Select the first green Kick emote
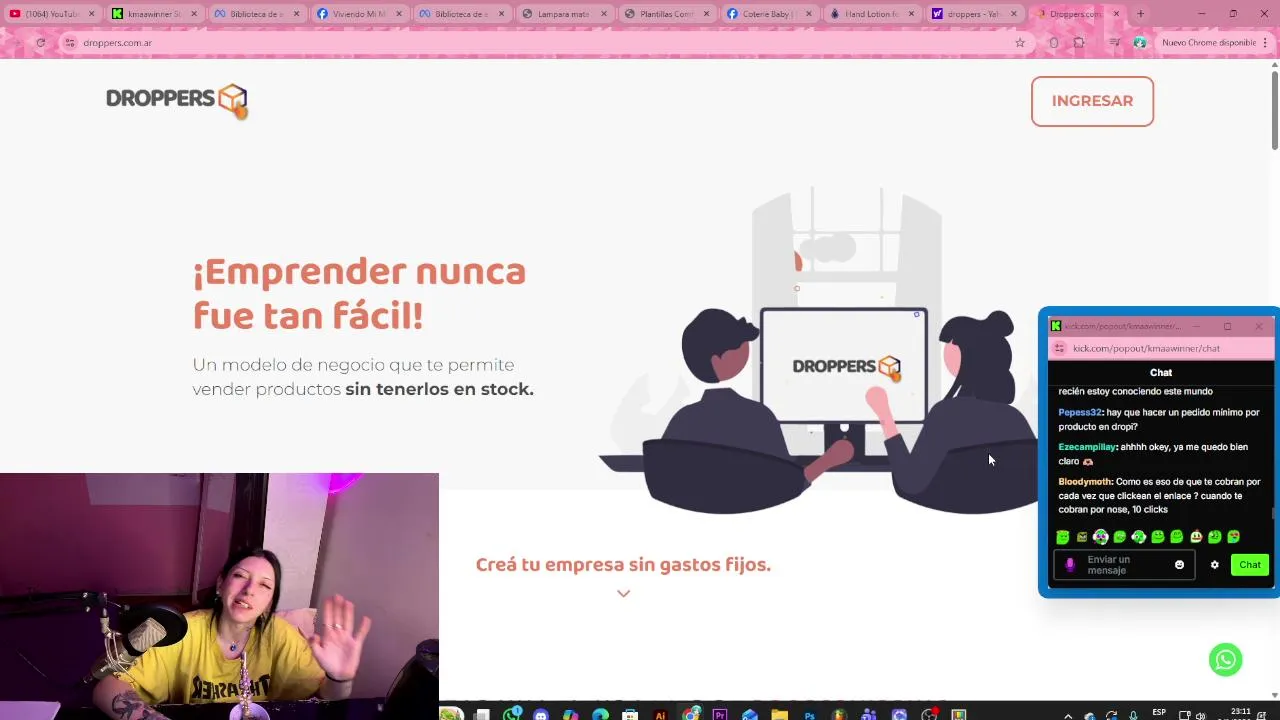The height and width of the screenshot is (720, 1280). coord(1063,537)
